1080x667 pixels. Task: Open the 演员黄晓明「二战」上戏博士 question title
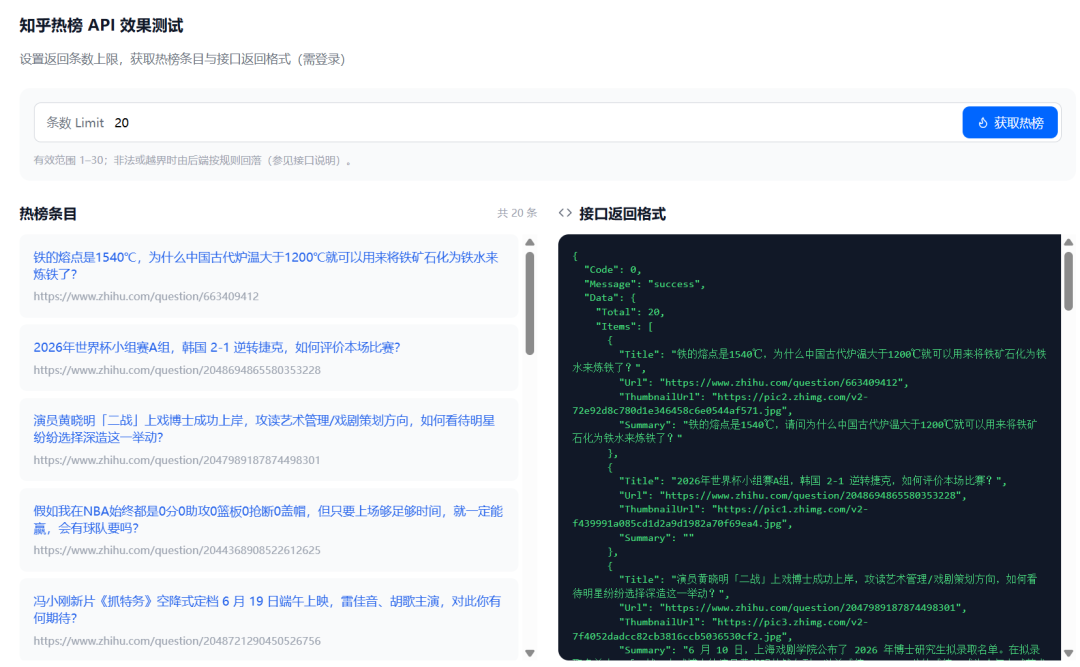(264, 429)
